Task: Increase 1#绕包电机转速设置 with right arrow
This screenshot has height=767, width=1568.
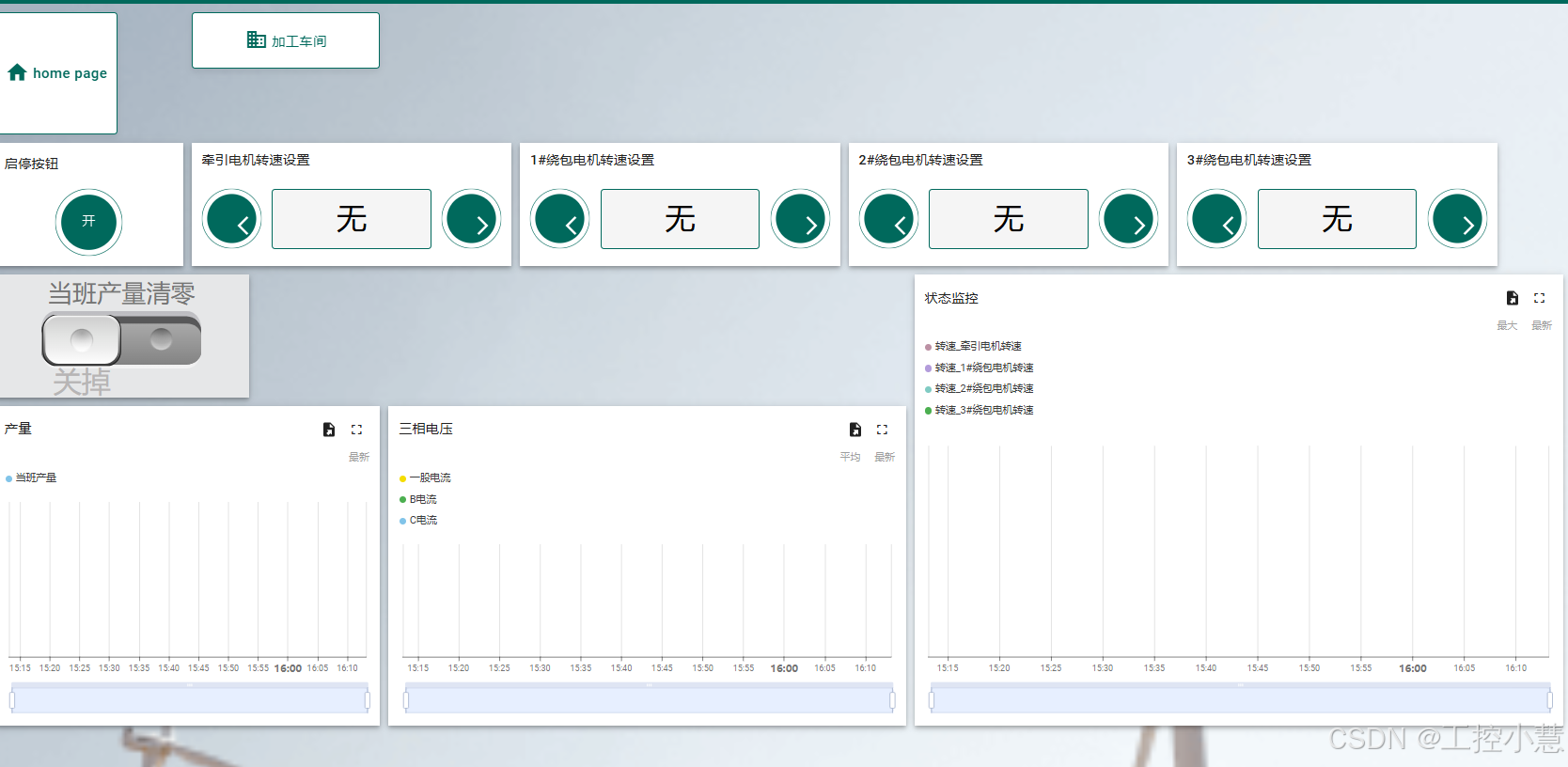Action: (x=801, y=219)
